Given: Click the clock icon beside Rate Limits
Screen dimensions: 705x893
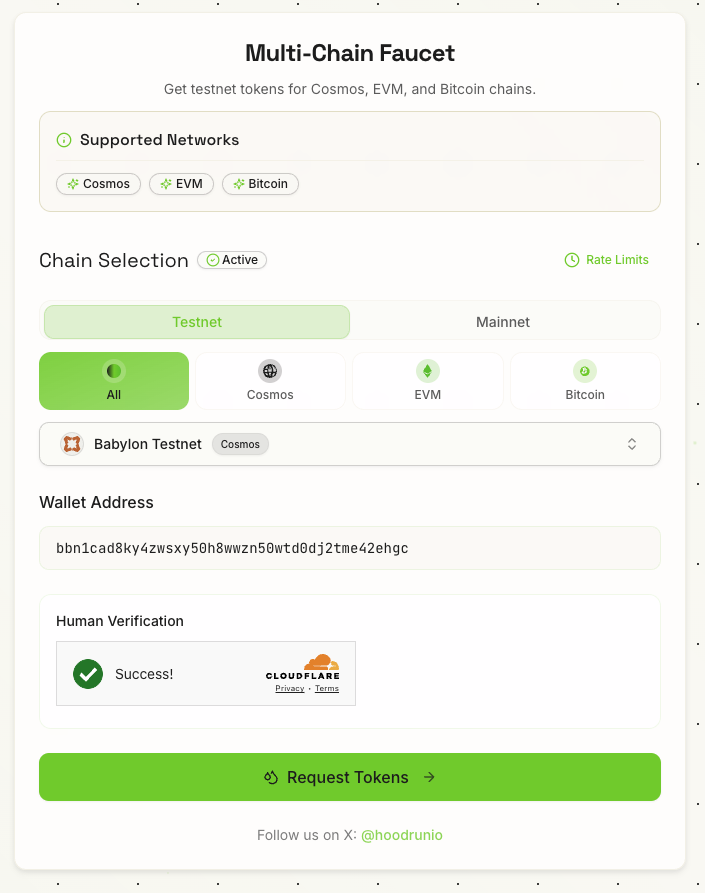Looking at the screenshot, I should [x=572, y=260].
